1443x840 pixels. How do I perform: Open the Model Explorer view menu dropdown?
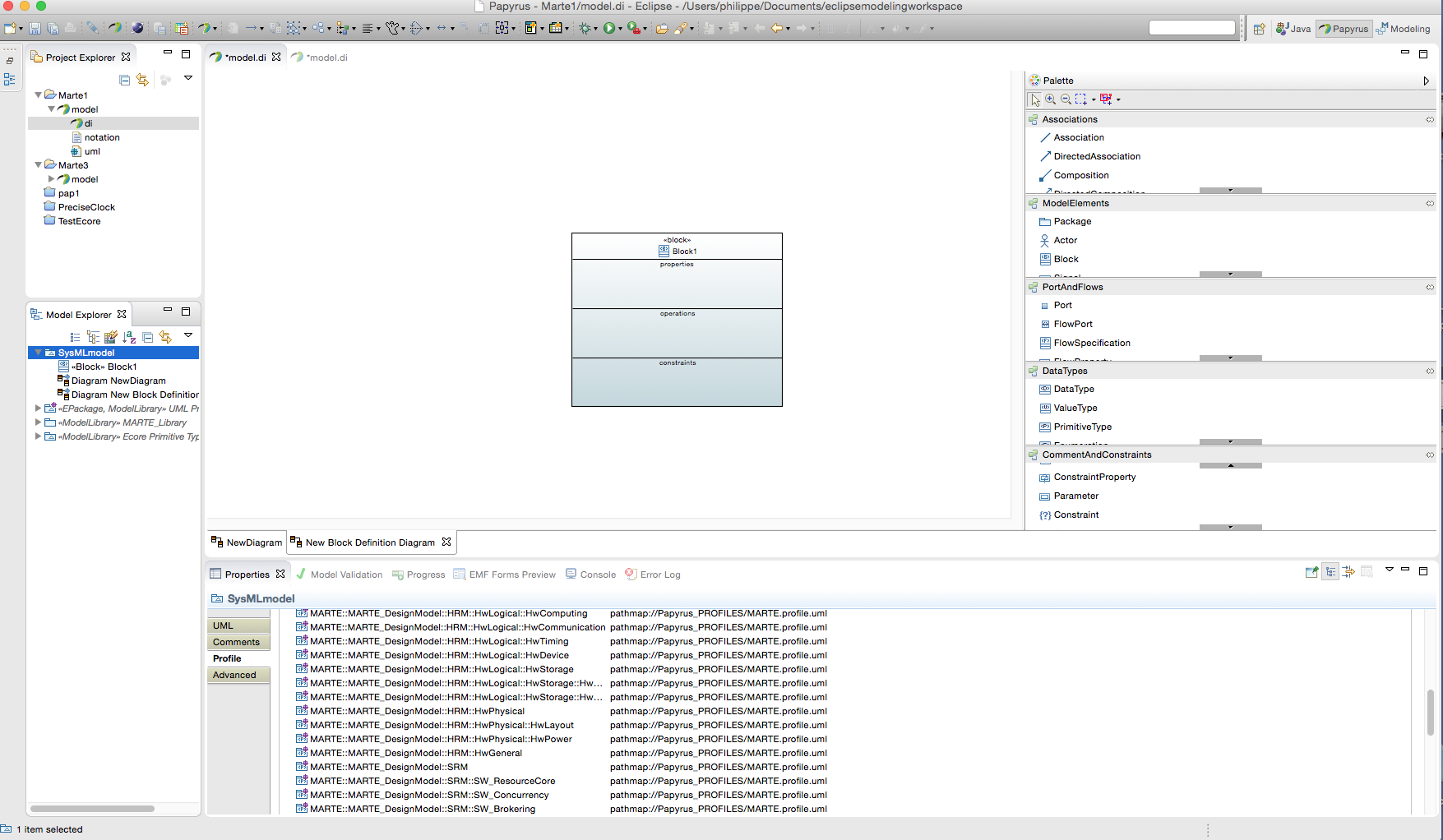(188, 335)
